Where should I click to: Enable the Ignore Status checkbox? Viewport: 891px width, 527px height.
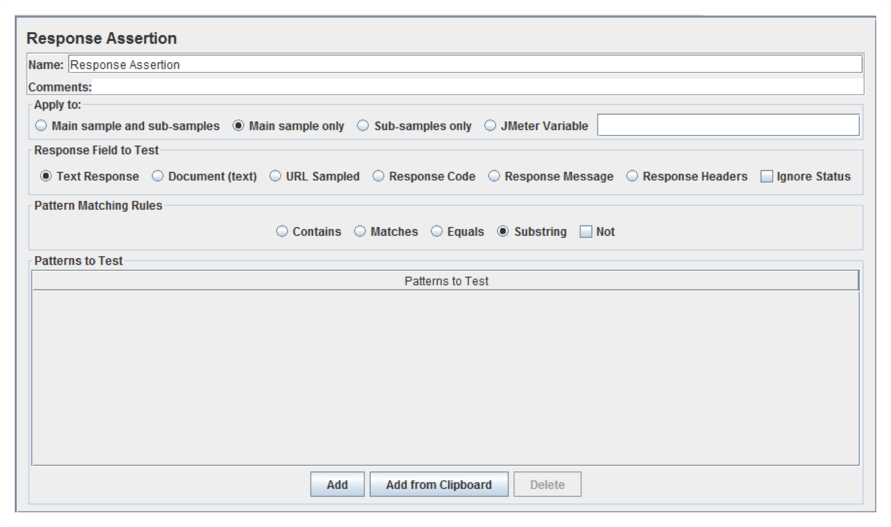pyautogui.click(x=767, y=176)
